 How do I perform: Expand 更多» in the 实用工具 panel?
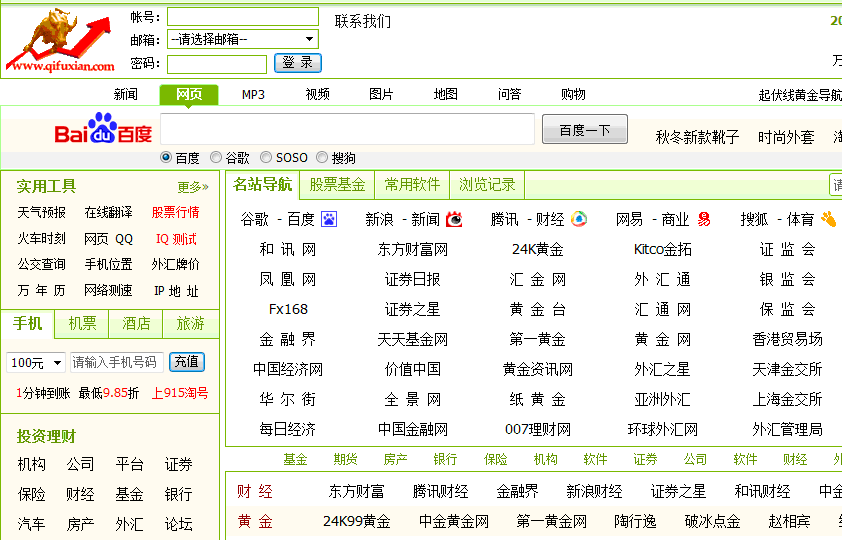coord(193,187)
